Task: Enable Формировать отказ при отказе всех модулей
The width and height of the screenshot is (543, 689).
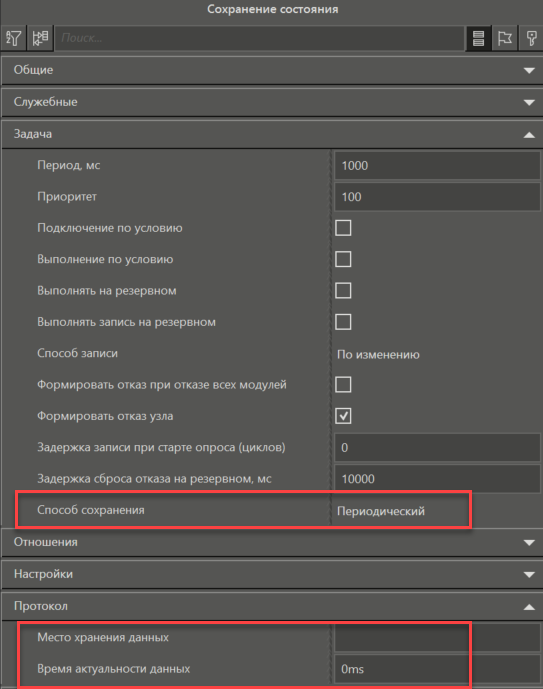Action: [x=343, y=384]
